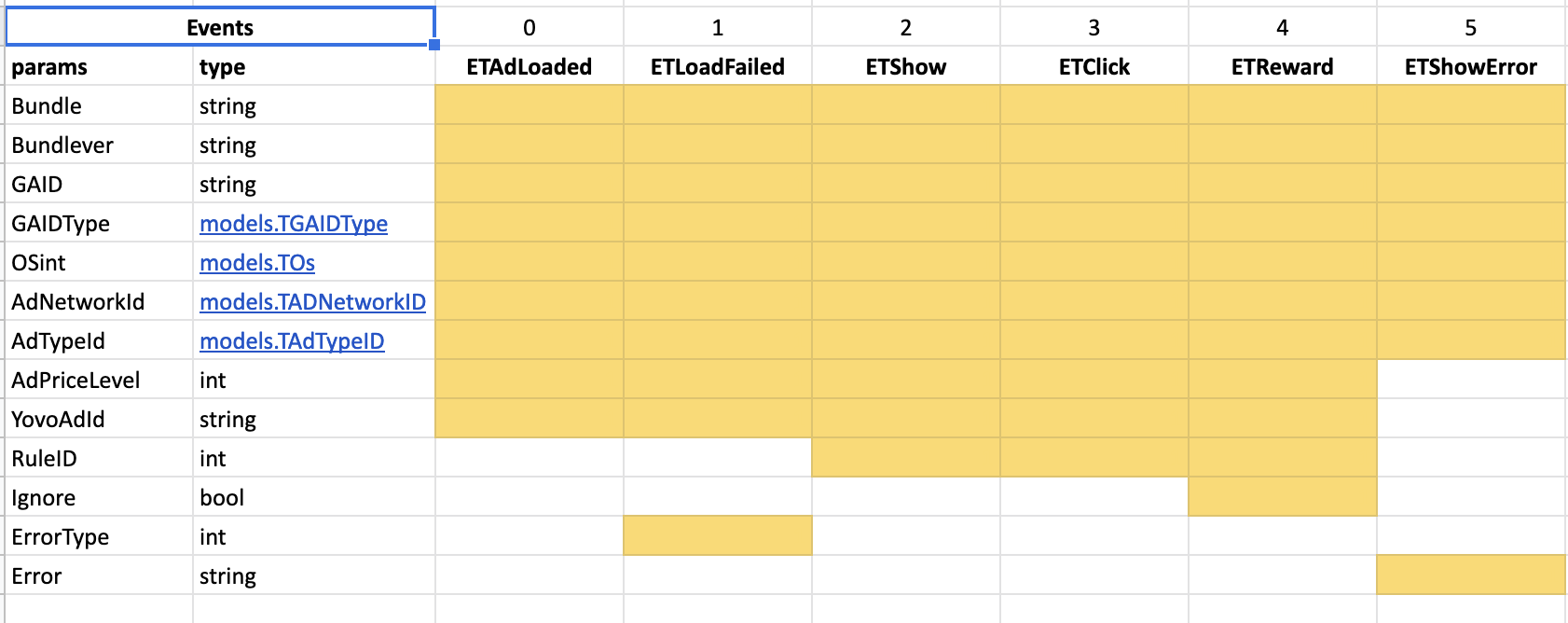1568x623 pixels.
Task: Click the params header cell
Action: pos(99,67)
